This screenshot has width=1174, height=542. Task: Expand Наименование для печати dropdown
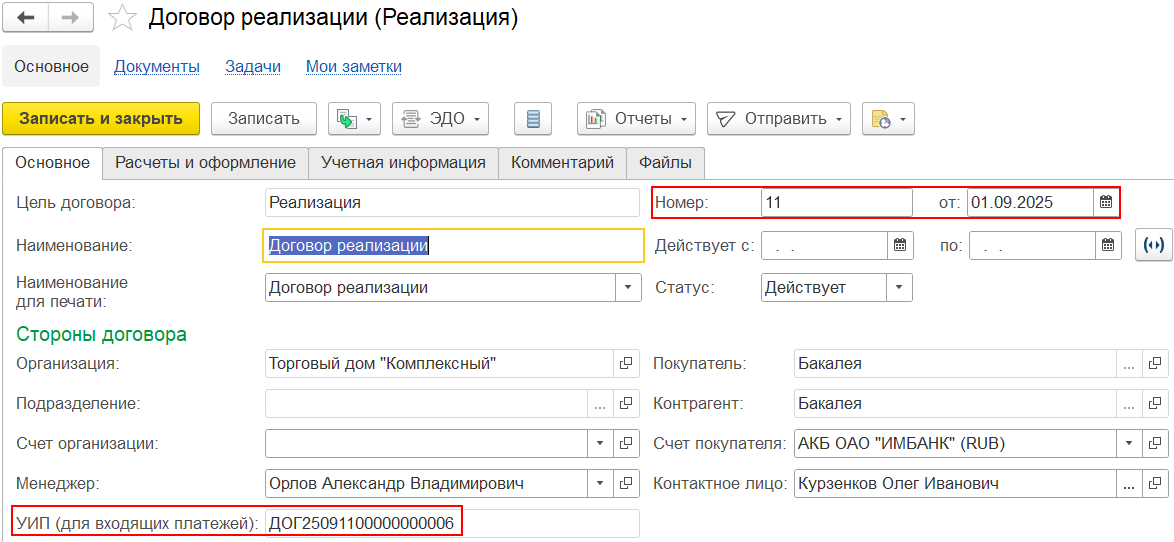pyautogui.click(x=627, y=288)
